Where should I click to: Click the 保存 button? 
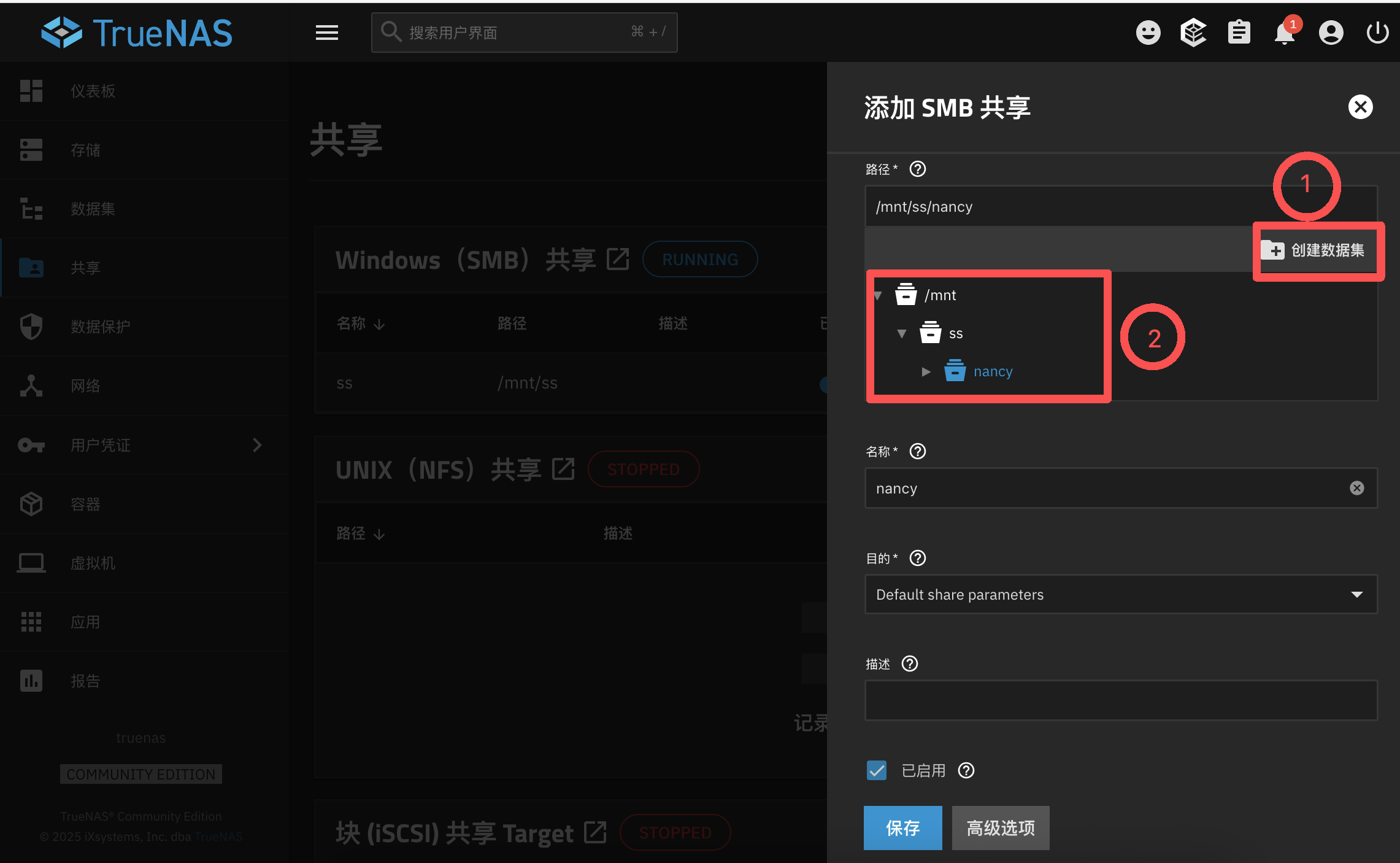click(902, 828)
